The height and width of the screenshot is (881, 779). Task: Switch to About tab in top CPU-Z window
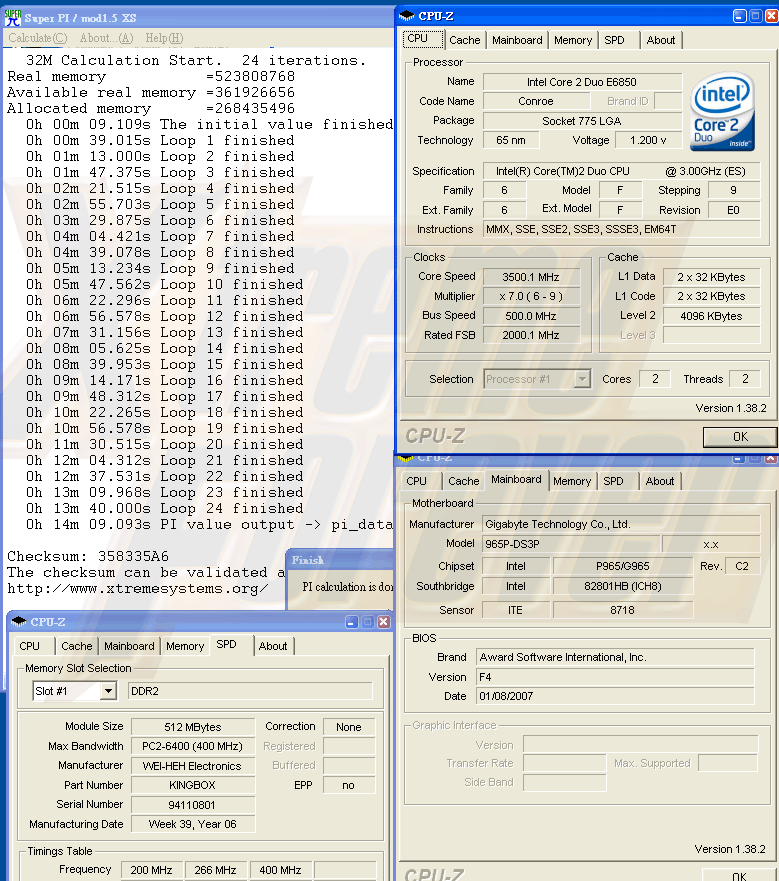click(x=660, y=40)
